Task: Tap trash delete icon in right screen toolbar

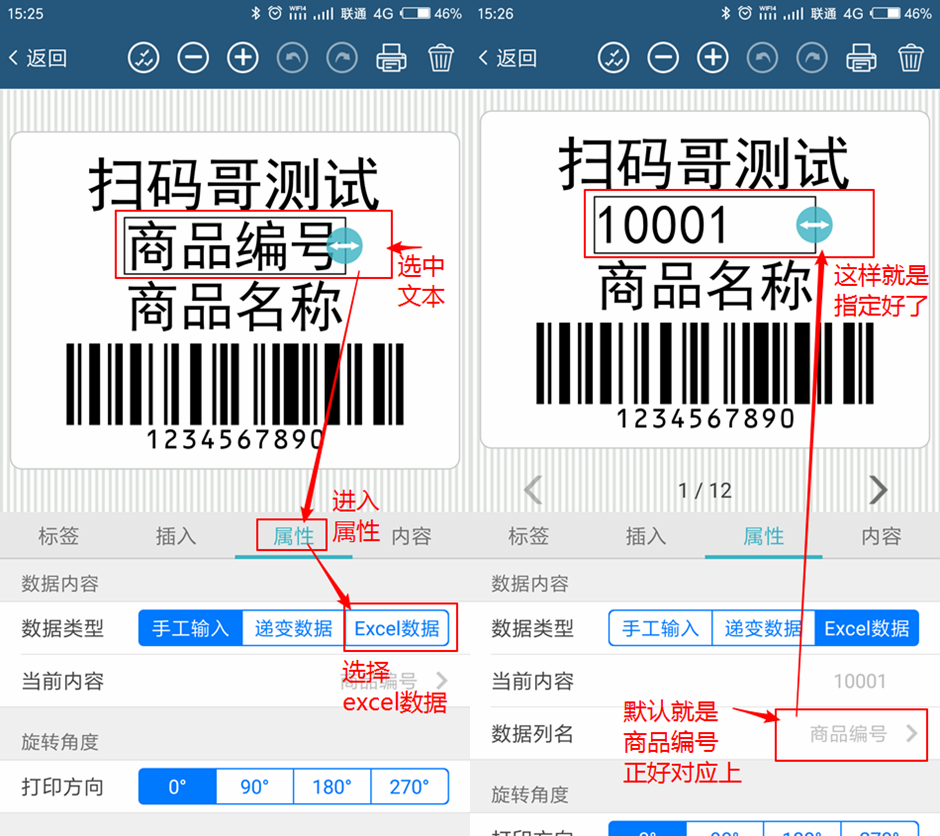Action: click(911, 58)
